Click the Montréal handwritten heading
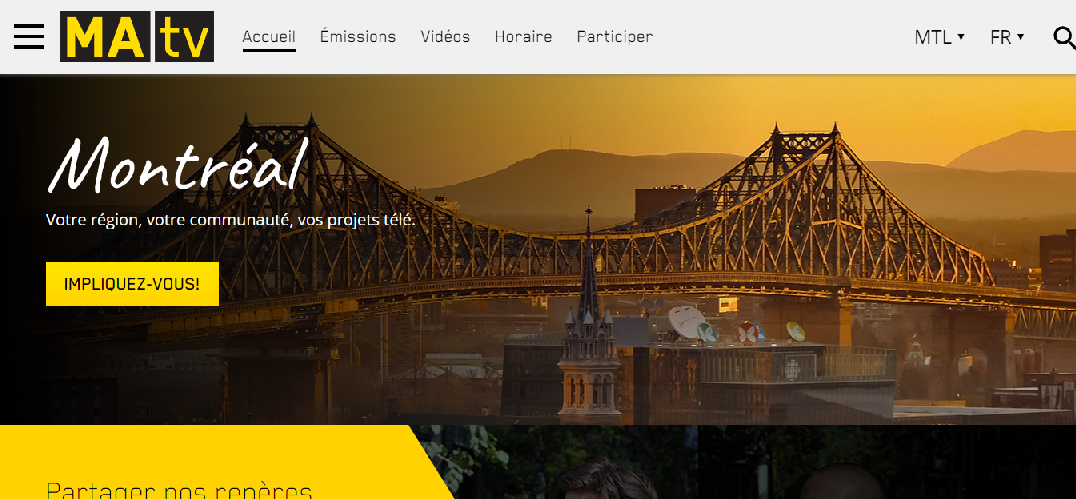The width and height of the screenshot is (1076, 499). (x=178, y=163)
